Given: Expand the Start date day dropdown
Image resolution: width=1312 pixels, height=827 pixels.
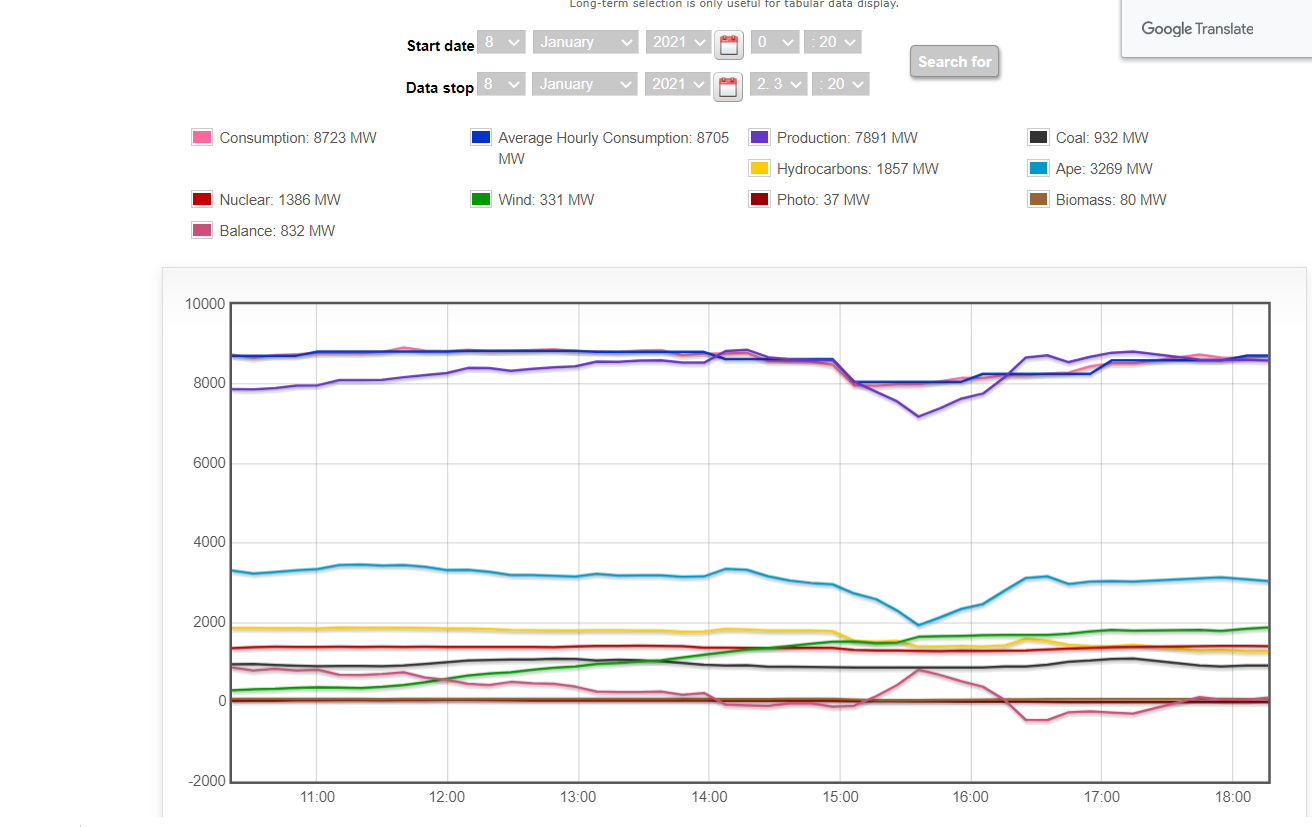Looking at the screenshot, I should click(501, 42).
